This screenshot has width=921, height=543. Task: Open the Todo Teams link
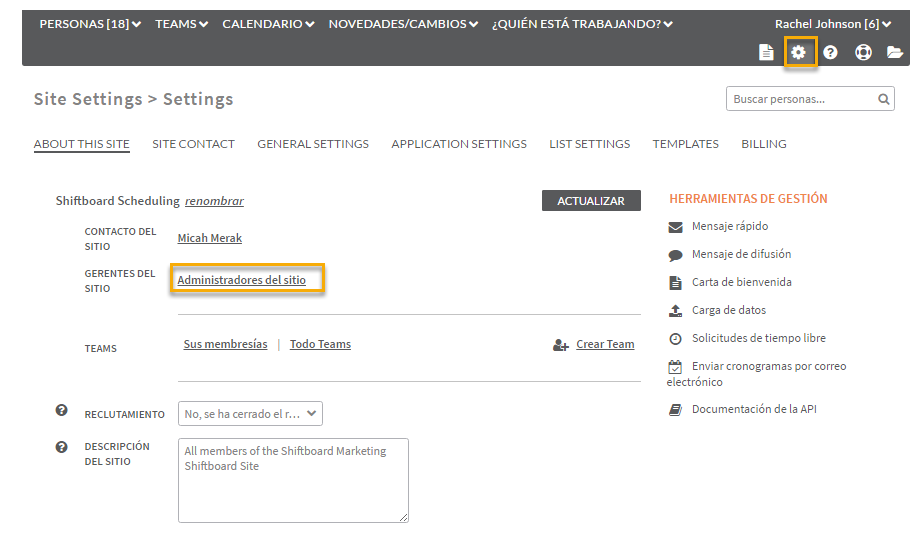coord(320,344)
